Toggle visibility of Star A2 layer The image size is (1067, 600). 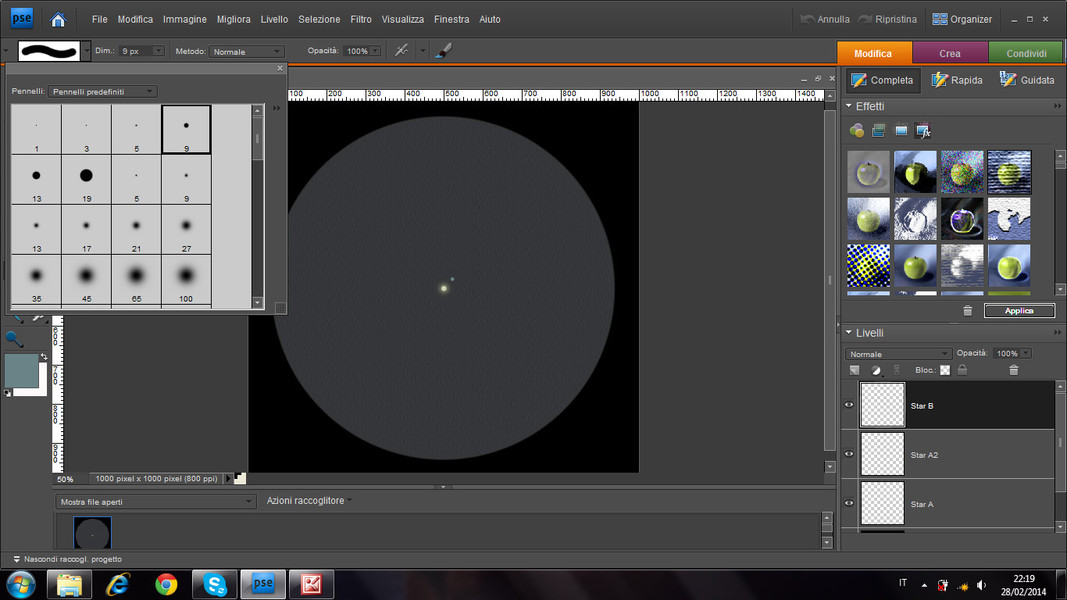pos(849,454)
